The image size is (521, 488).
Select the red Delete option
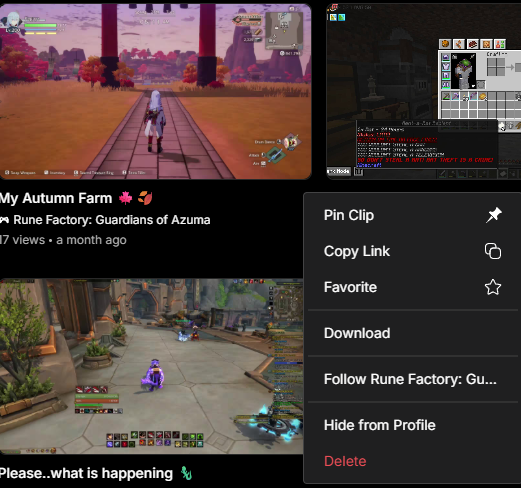tap(413, 461)
